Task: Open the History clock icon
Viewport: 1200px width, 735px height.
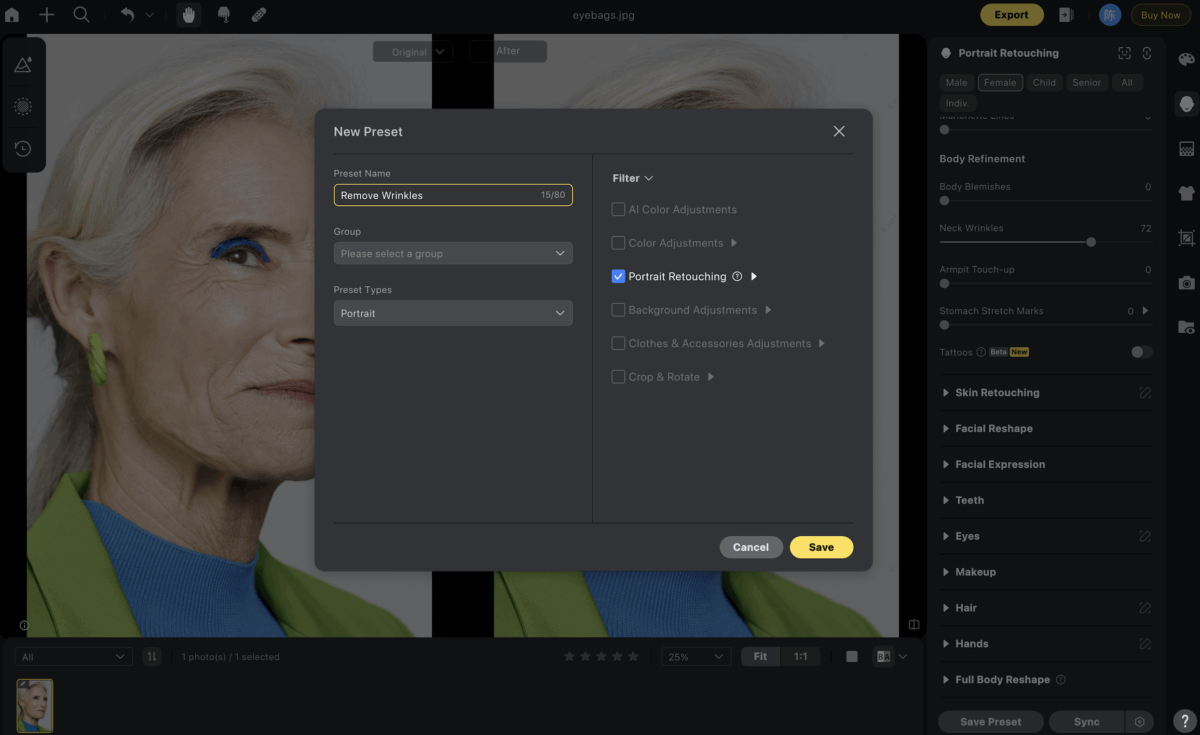Action: click(23, 149)
